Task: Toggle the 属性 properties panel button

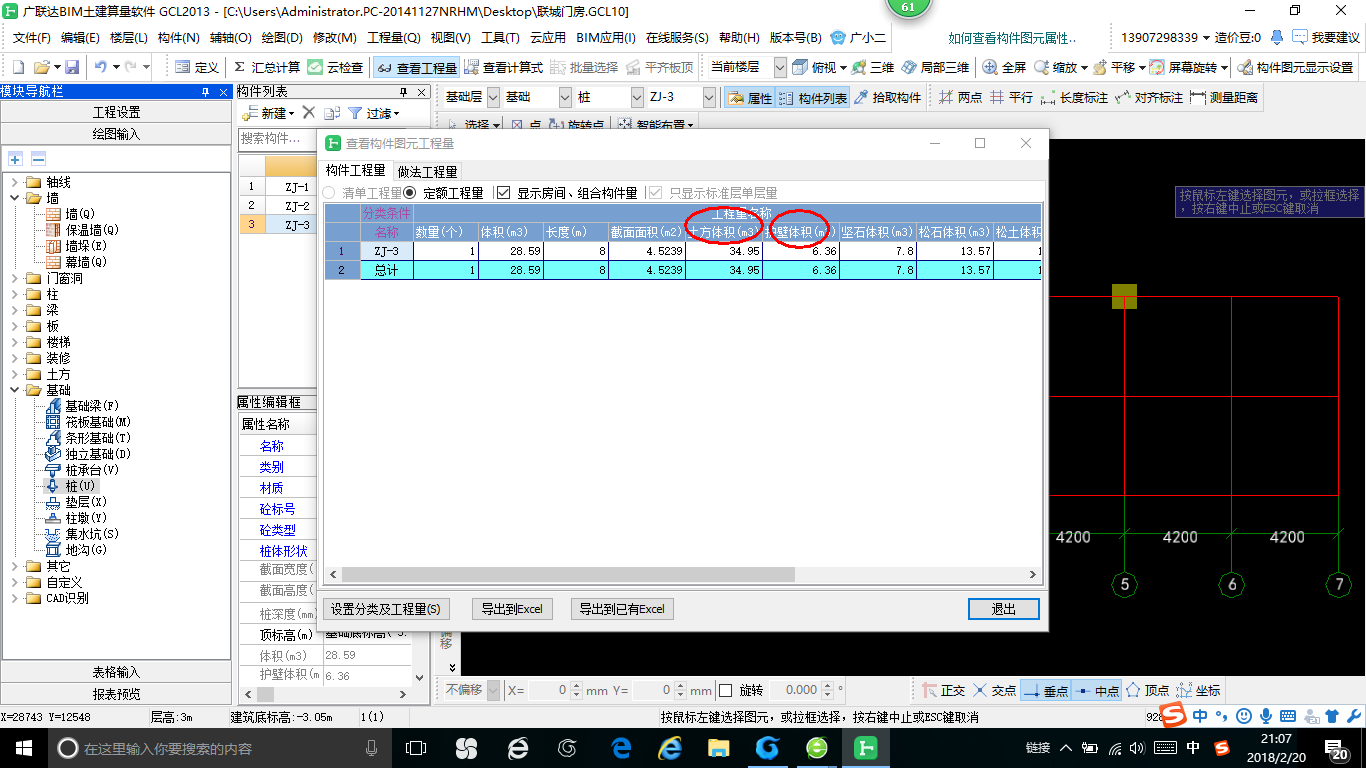Action: [749, 98]
